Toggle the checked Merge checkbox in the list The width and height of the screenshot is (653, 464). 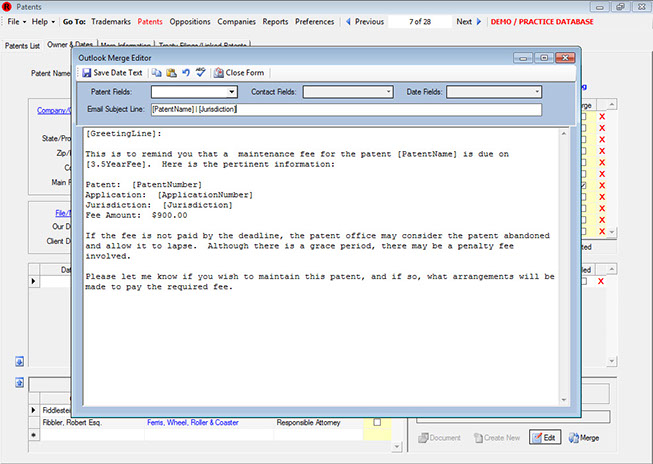583,186
